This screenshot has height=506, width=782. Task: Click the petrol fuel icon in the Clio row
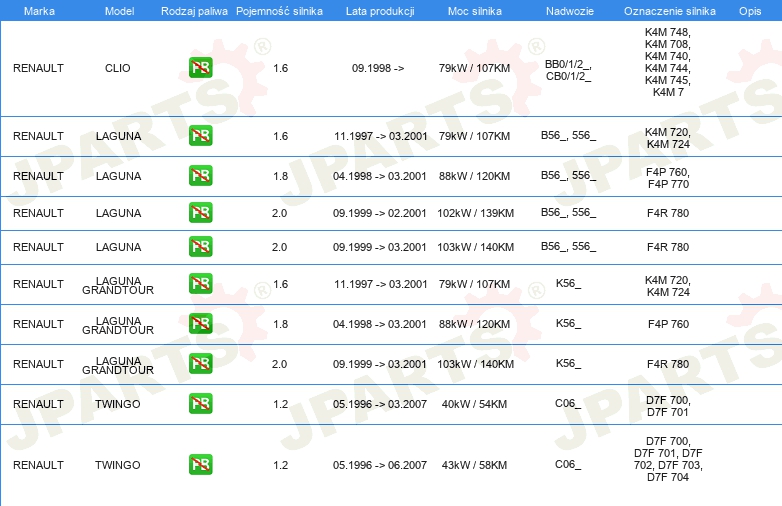click(200, 68)
